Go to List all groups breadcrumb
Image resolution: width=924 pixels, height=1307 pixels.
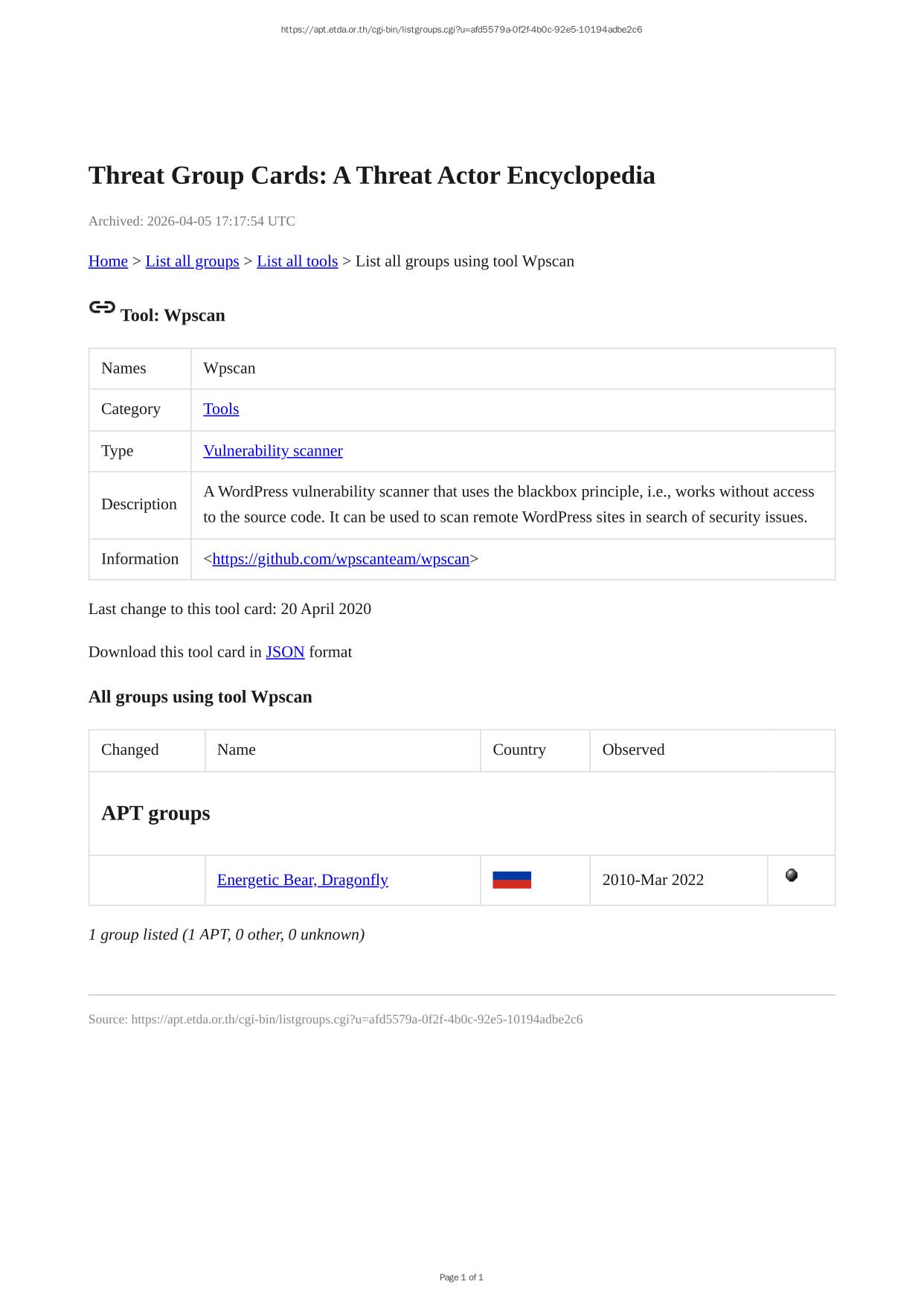(192, 261)
